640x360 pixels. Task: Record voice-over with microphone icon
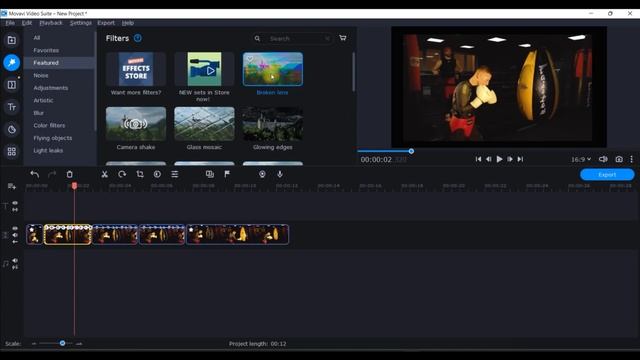(280, 174)
